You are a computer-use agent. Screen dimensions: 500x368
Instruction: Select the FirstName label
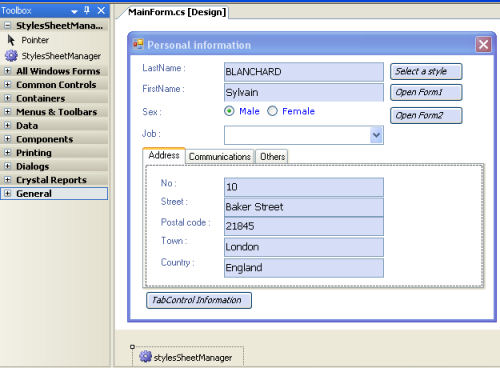163,89
